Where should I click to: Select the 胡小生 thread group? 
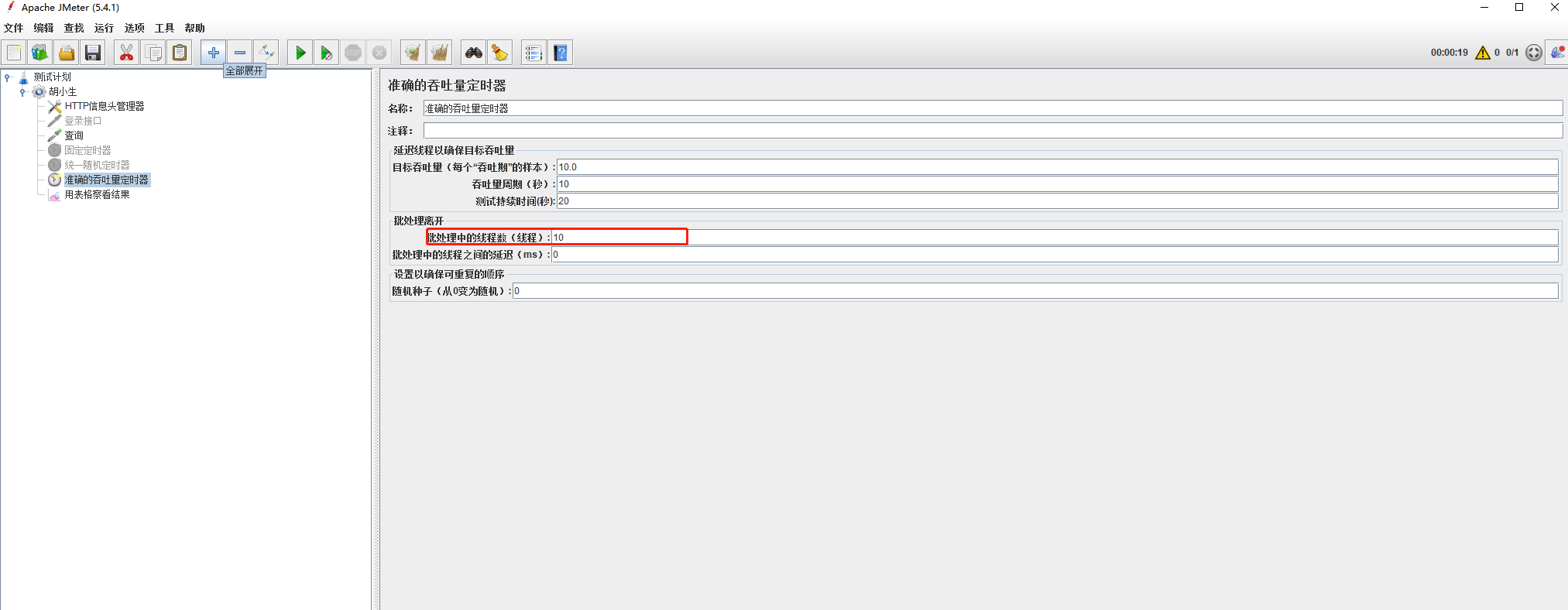pos(63,91)
